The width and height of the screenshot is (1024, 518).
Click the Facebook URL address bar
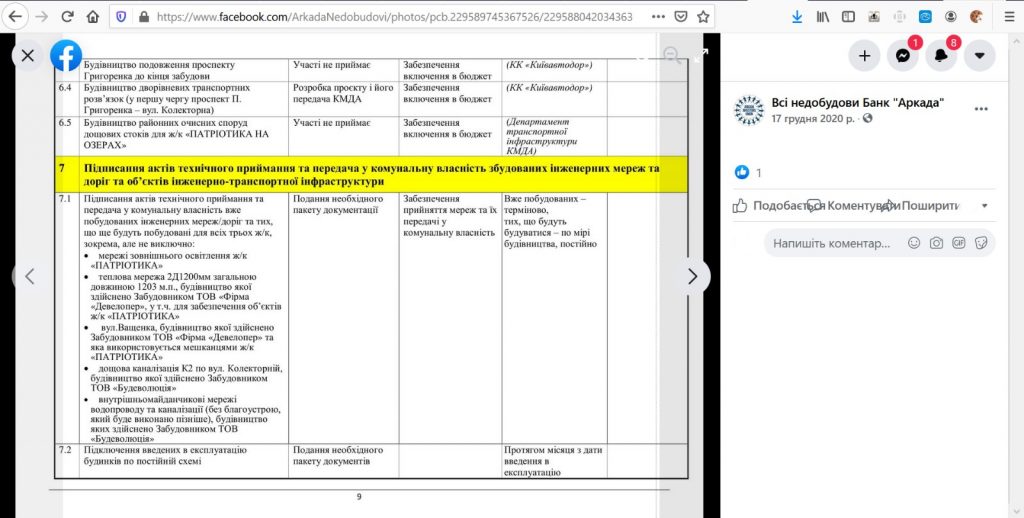click(x=394, y=17)
